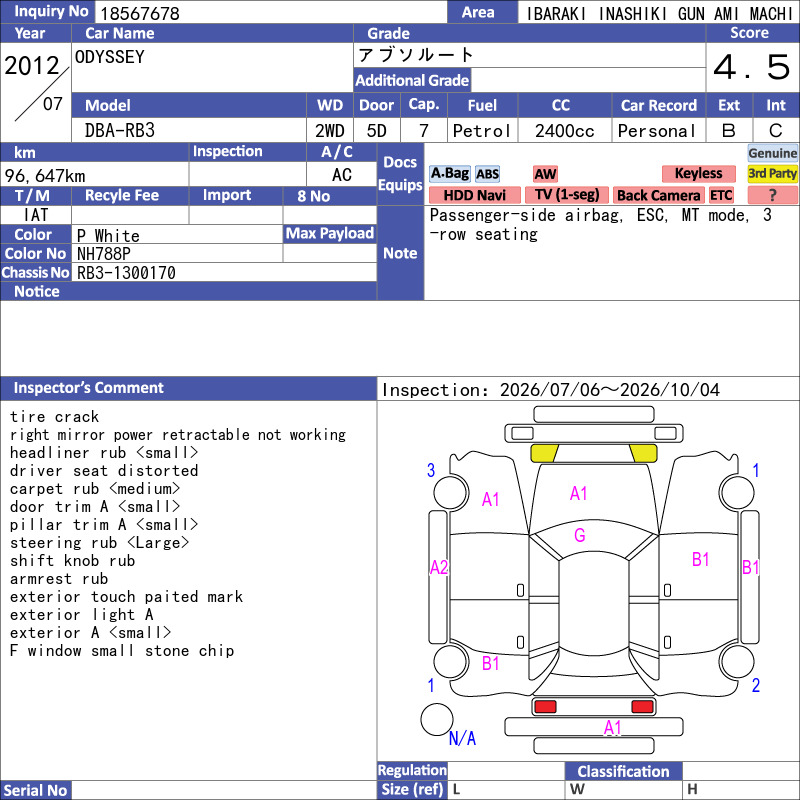Click the inquiry number 18567678
Viewport: 800px width, 800px height.
point(140,13)
